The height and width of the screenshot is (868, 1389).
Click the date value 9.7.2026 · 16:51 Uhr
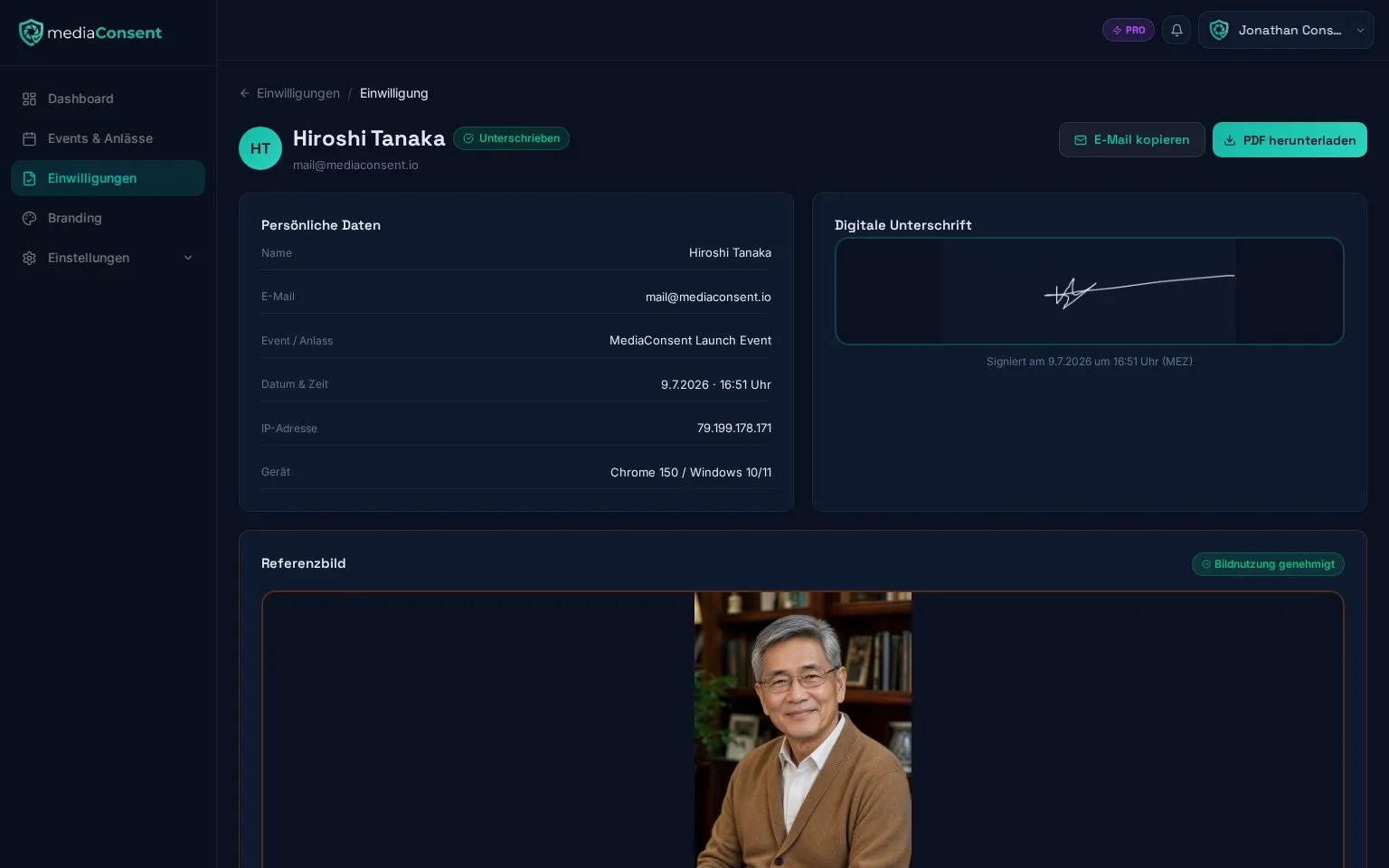tap(716, 385)
